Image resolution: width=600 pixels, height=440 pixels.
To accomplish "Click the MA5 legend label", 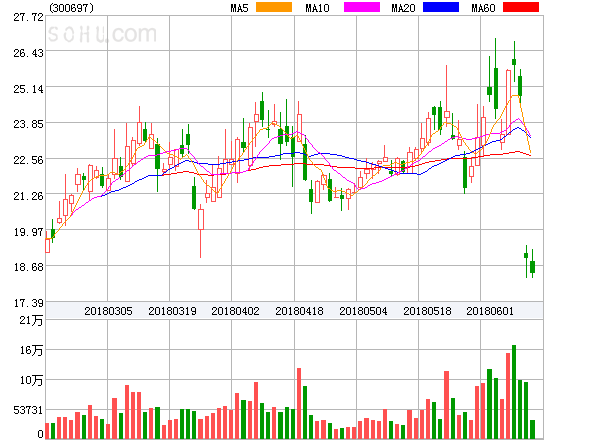I will [x=239, y=8].
